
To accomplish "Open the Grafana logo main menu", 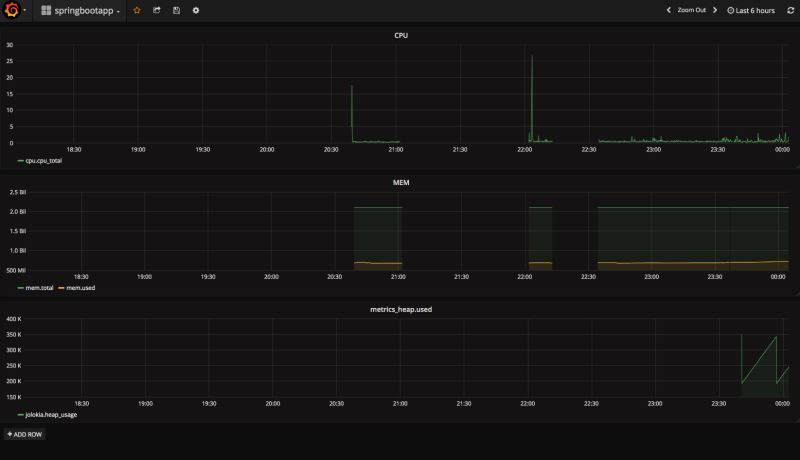I will point(12,10).
